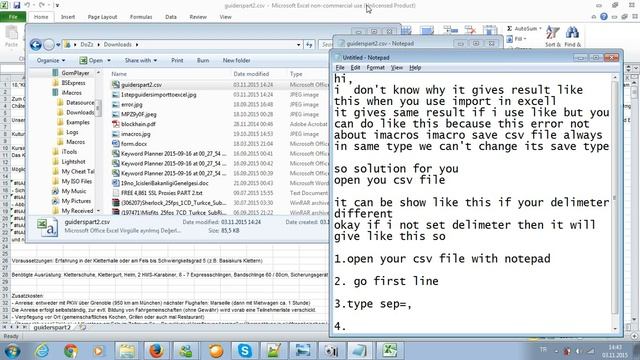
Task: Click New folder in Explorer's toolbar
Action: [236, 60]
